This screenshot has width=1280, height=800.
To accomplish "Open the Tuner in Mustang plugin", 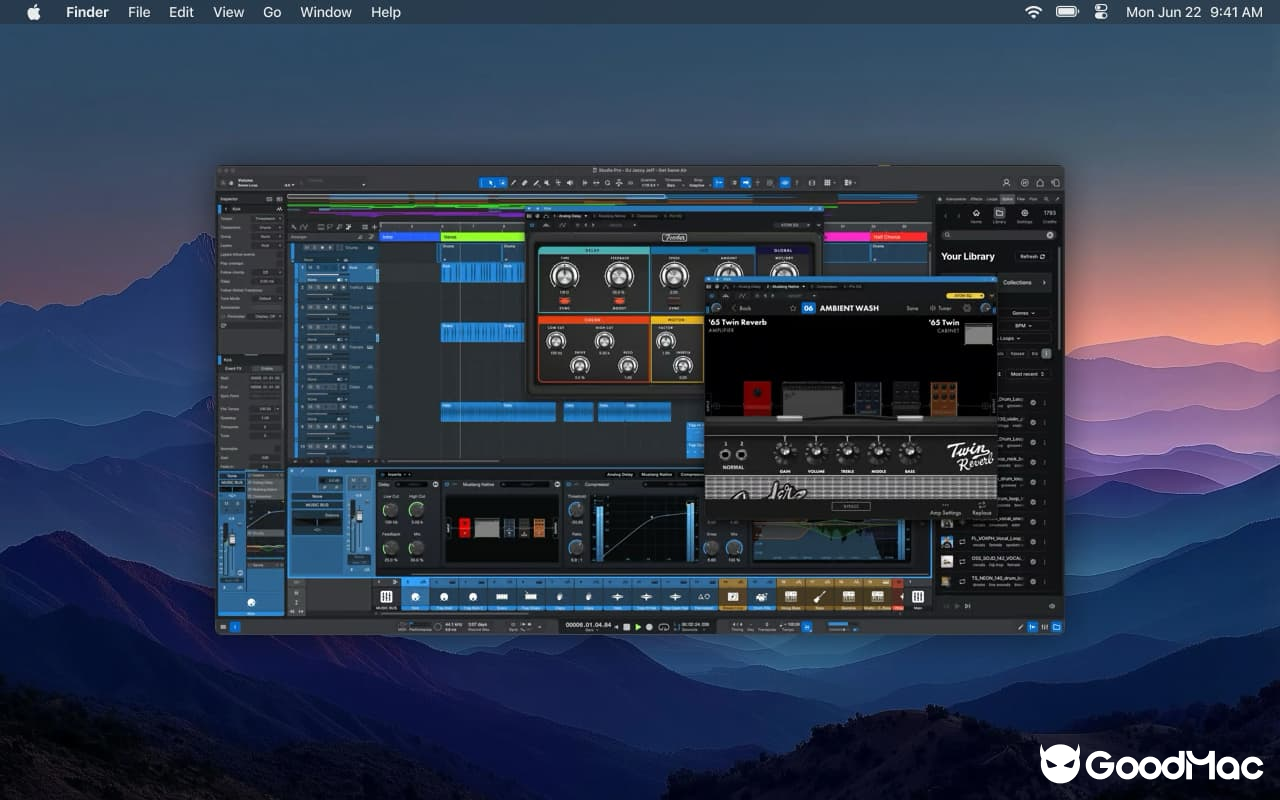I will click(x=940, y=308).
